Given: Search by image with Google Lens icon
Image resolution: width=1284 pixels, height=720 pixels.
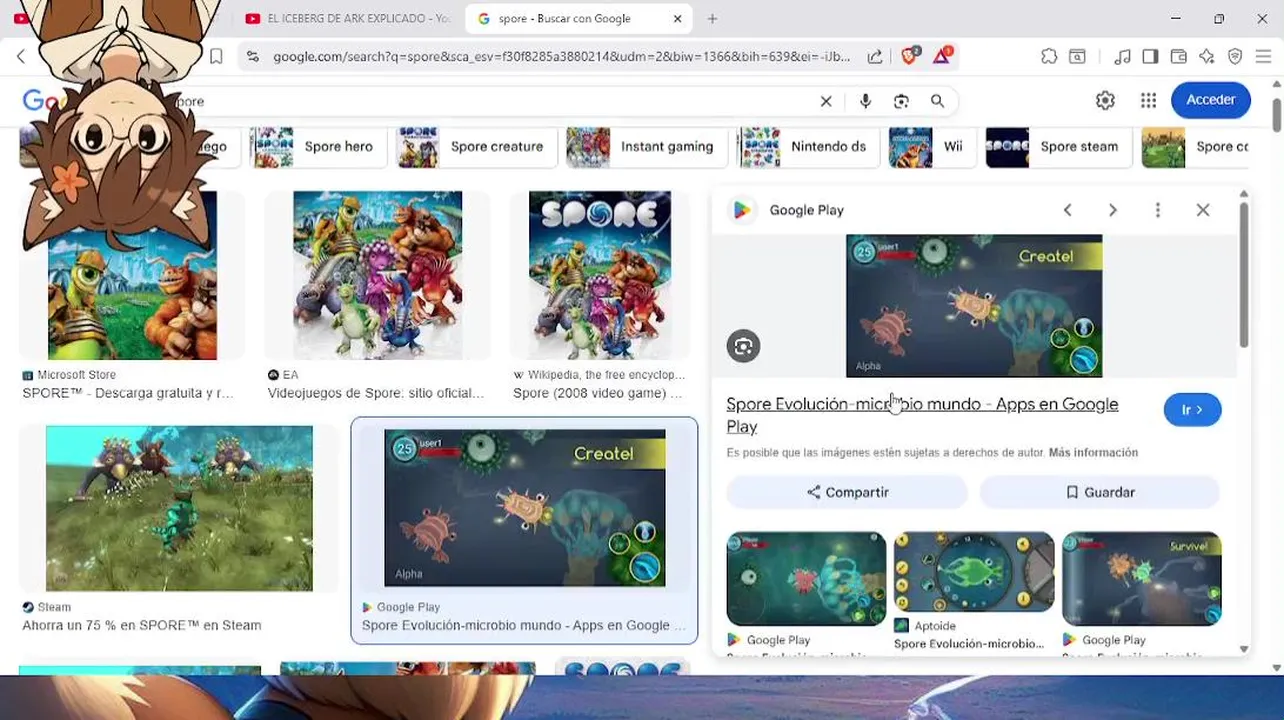Looking at the screenshot, I should click(x=901, y=101).
